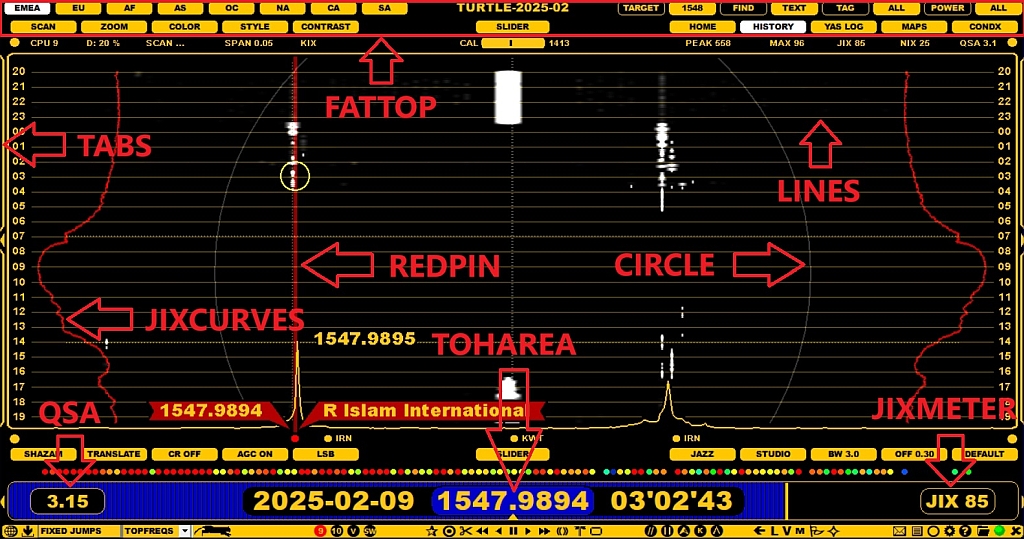This screenshot has width=1024, height=539.
Task: Switch to the EU region tab
Action: click(78, 8)
